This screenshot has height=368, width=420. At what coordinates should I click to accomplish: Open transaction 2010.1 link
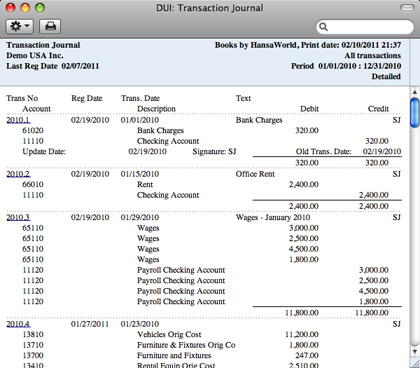tap(18, 120)
